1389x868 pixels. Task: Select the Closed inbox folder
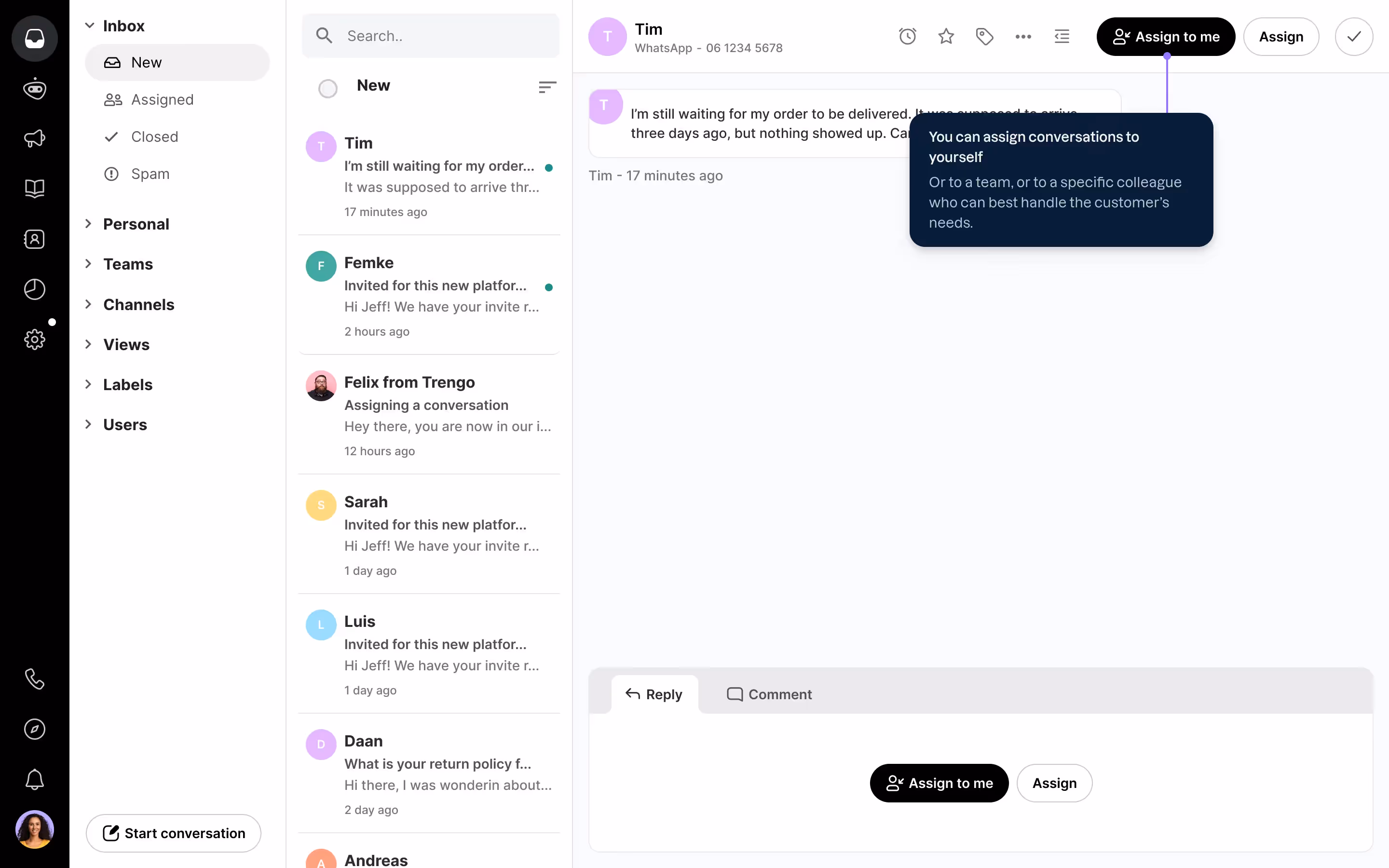pos(177,136)
